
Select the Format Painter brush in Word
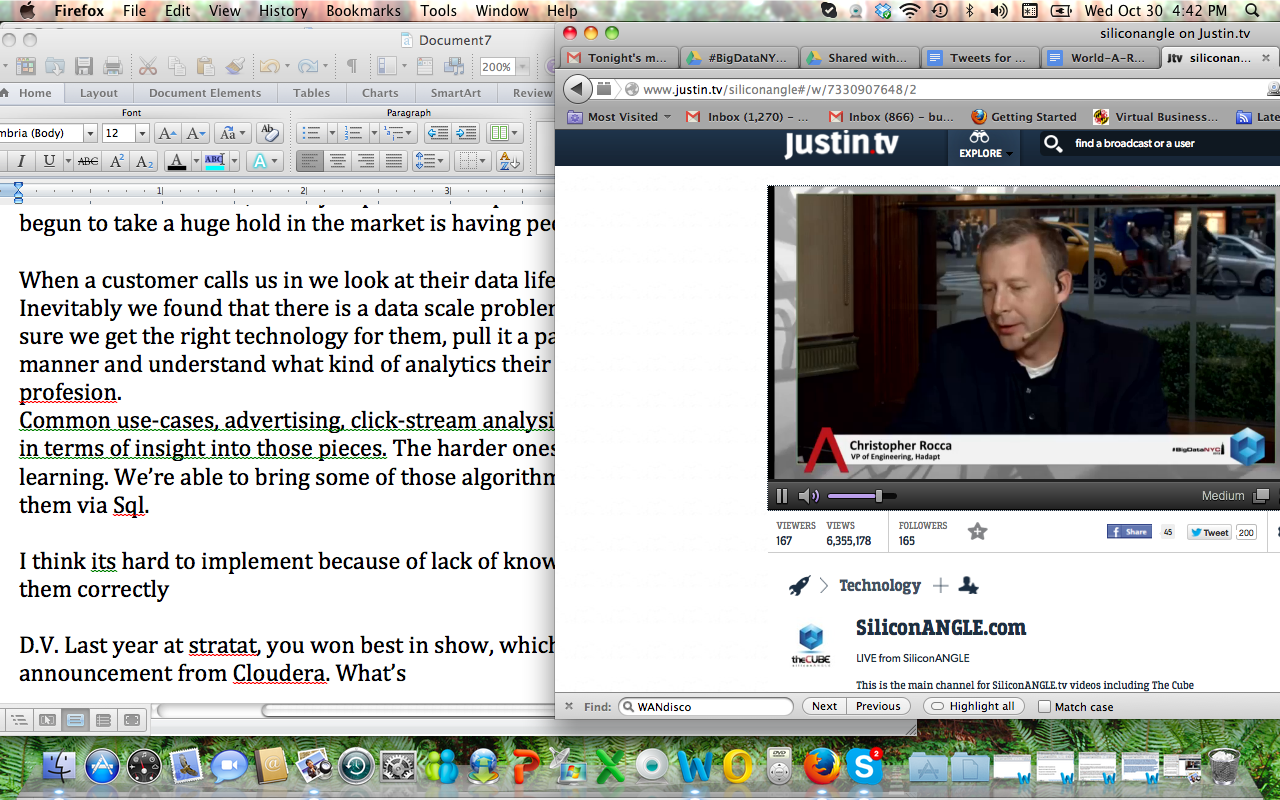click(x=235, y=67)
